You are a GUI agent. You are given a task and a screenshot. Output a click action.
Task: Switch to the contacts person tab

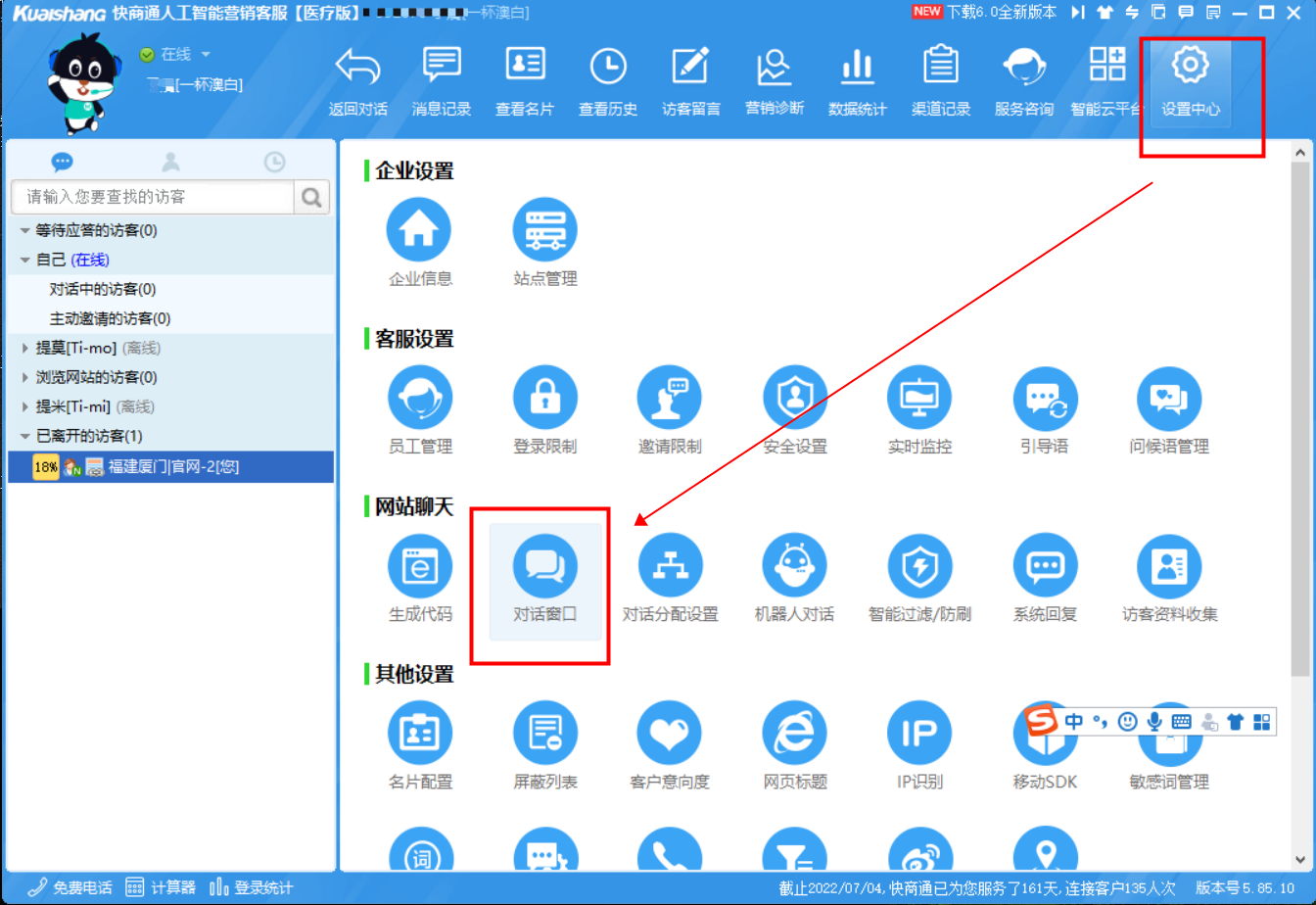pyautogui.click(x=170, y=162)
